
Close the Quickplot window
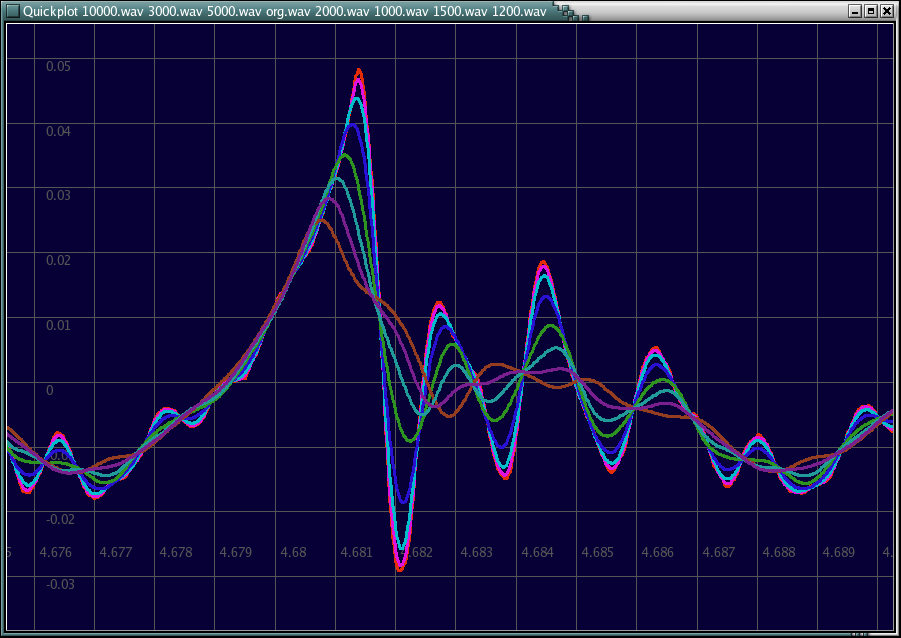(886, 11)
